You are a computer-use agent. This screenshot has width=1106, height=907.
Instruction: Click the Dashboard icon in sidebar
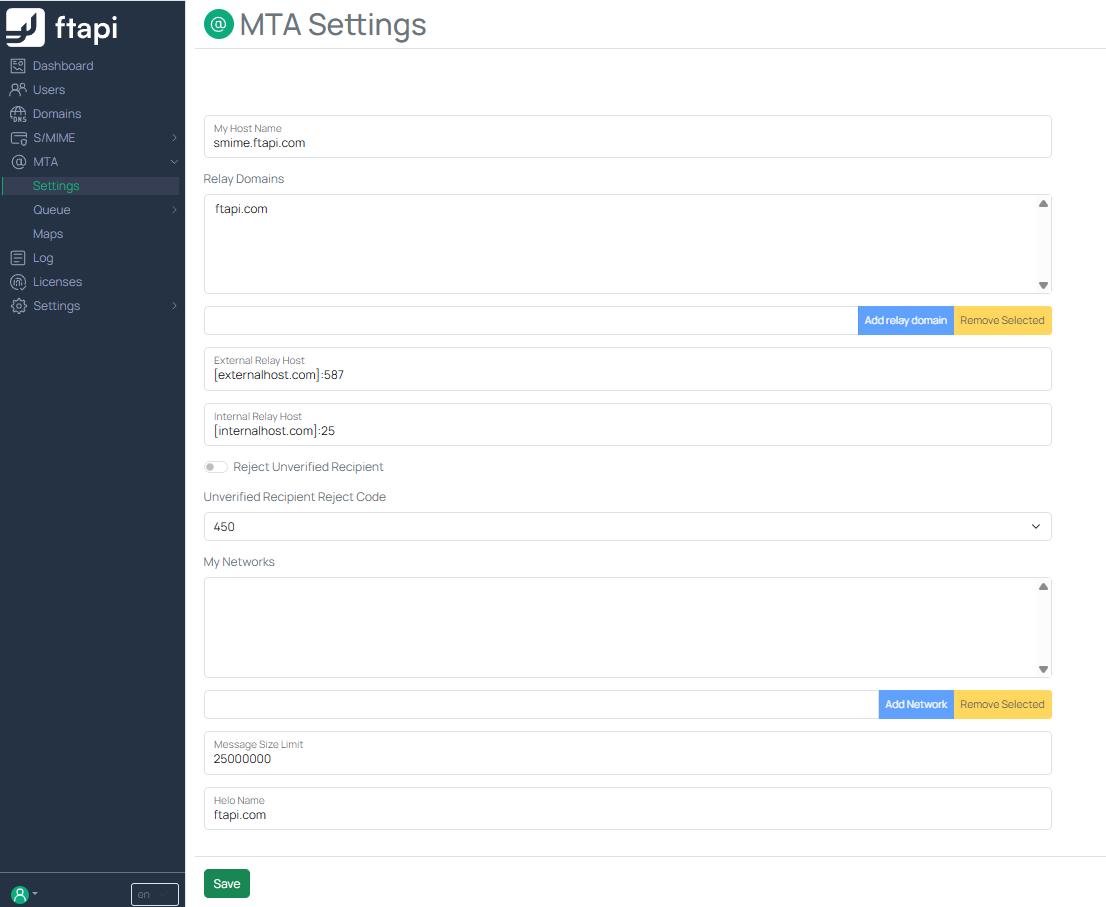pos(18,66)
